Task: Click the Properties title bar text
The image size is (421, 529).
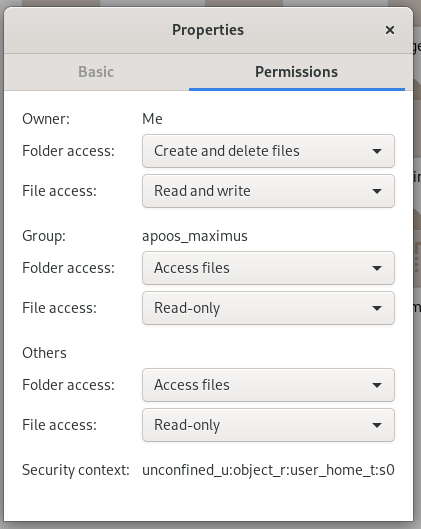Action: [x=208, y=30]
